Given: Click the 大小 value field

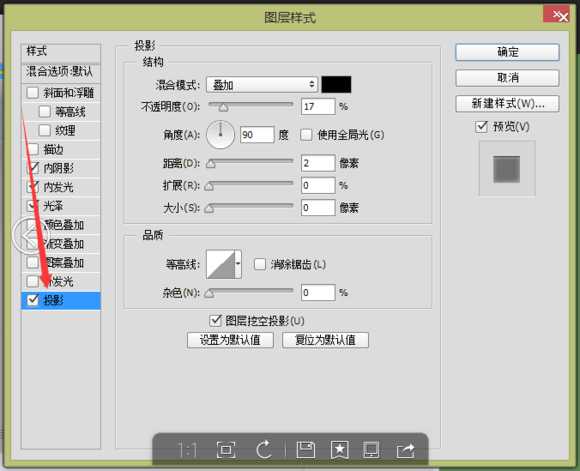Looking at the screenshot, I should pyautogui.click(x=318, y=208).
